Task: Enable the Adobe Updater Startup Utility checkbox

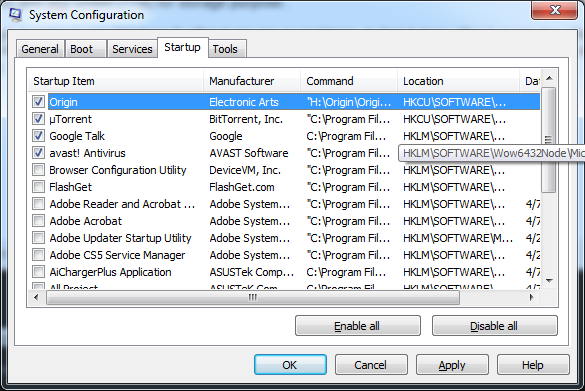Action: (38, 238)
